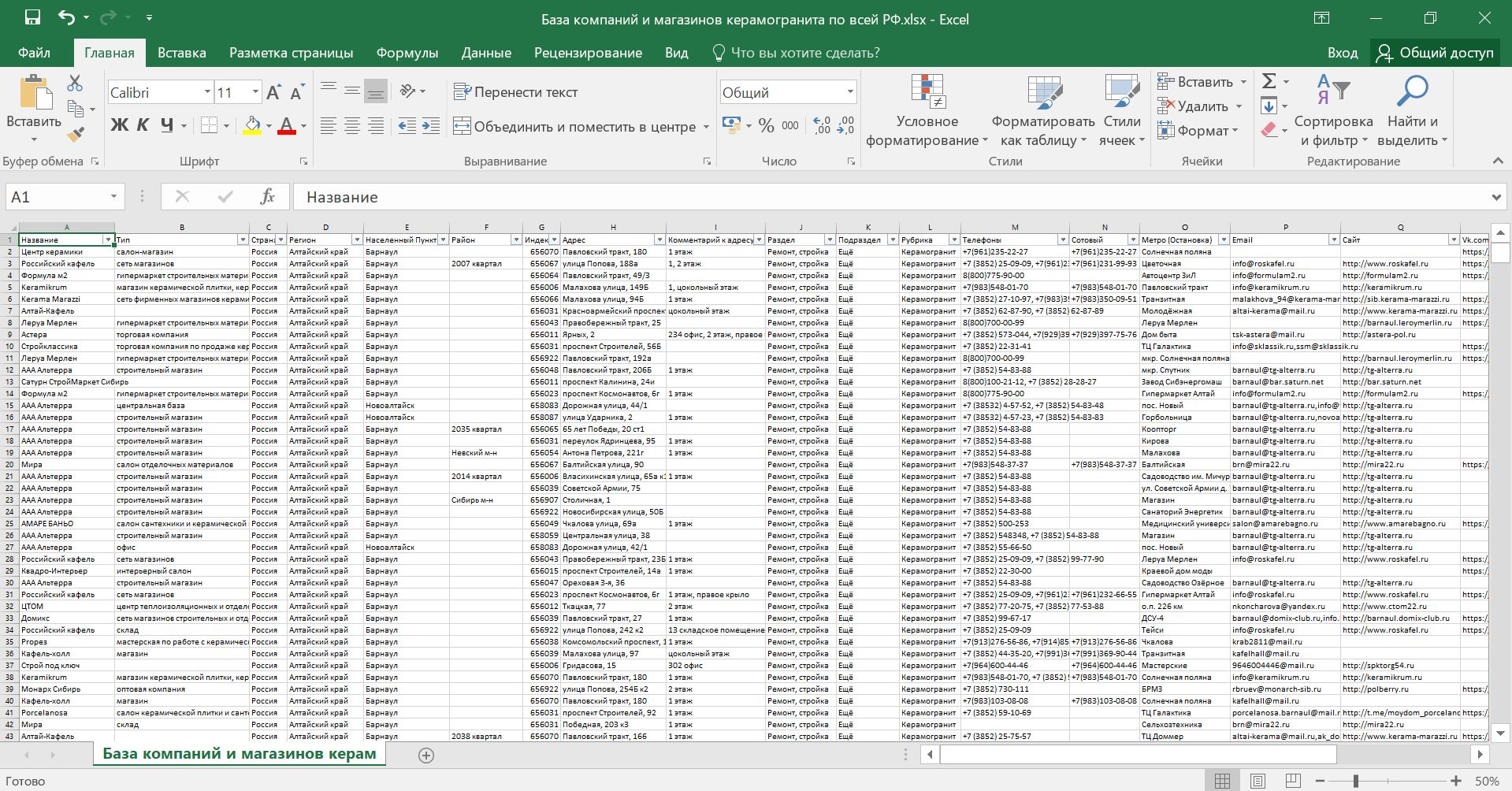Toggle Bold formatting (Ж)
Image resolution: width=1512 pixels, height=791 pixels.
pos(119,125)
